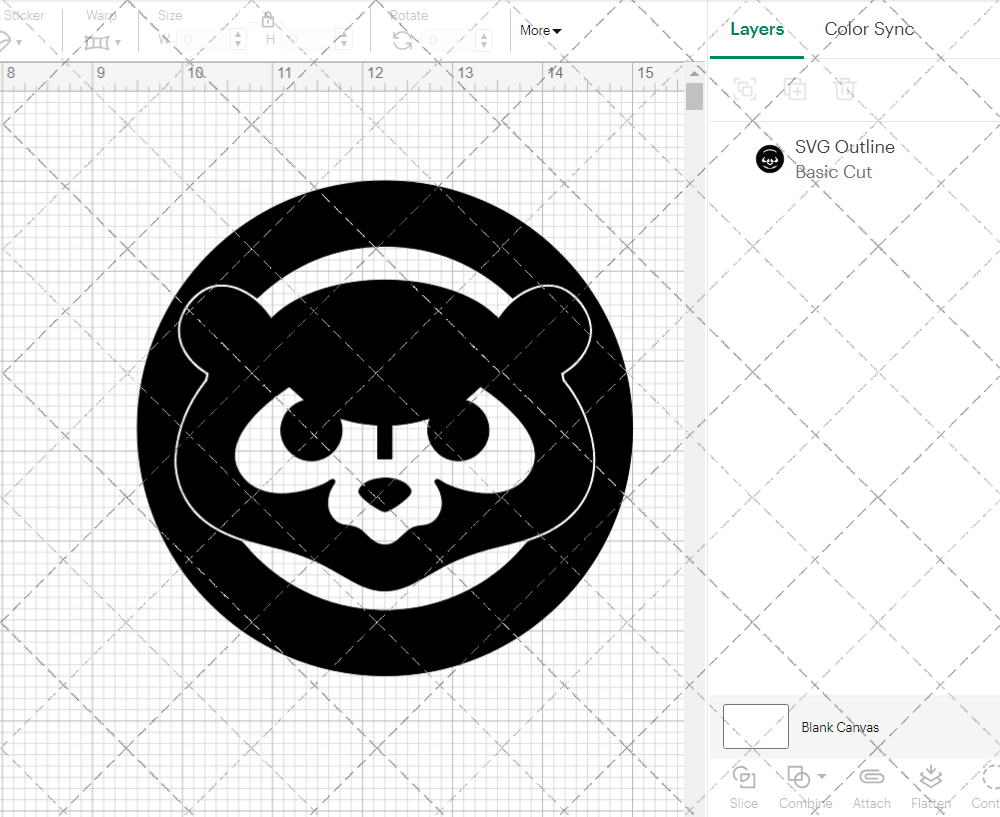This screenshot has height=817, width=1000.
Task: Select the SVG Outline Basic Cut layer
Action: point(845,159)
